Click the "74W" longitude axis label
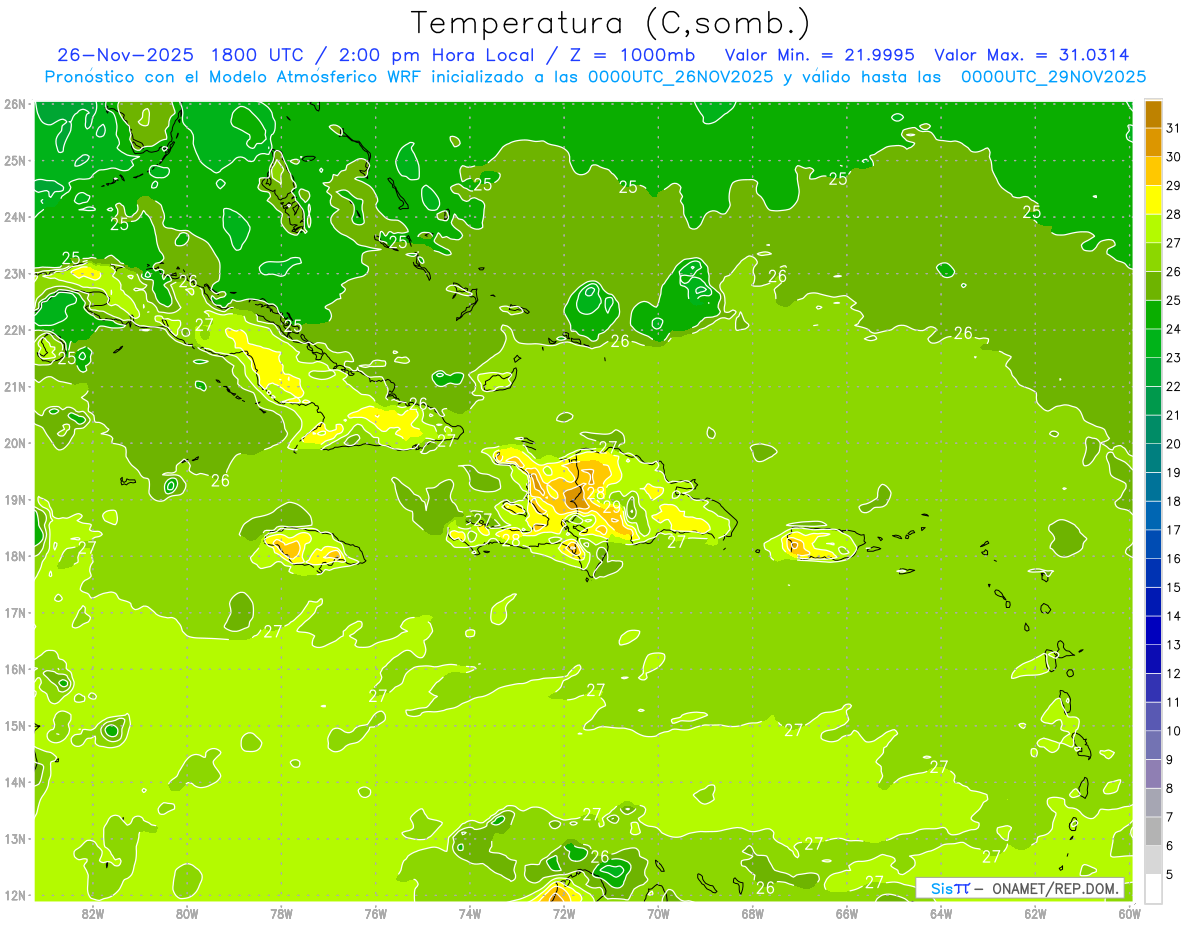The image size is (1200, 927). [470, 913]
